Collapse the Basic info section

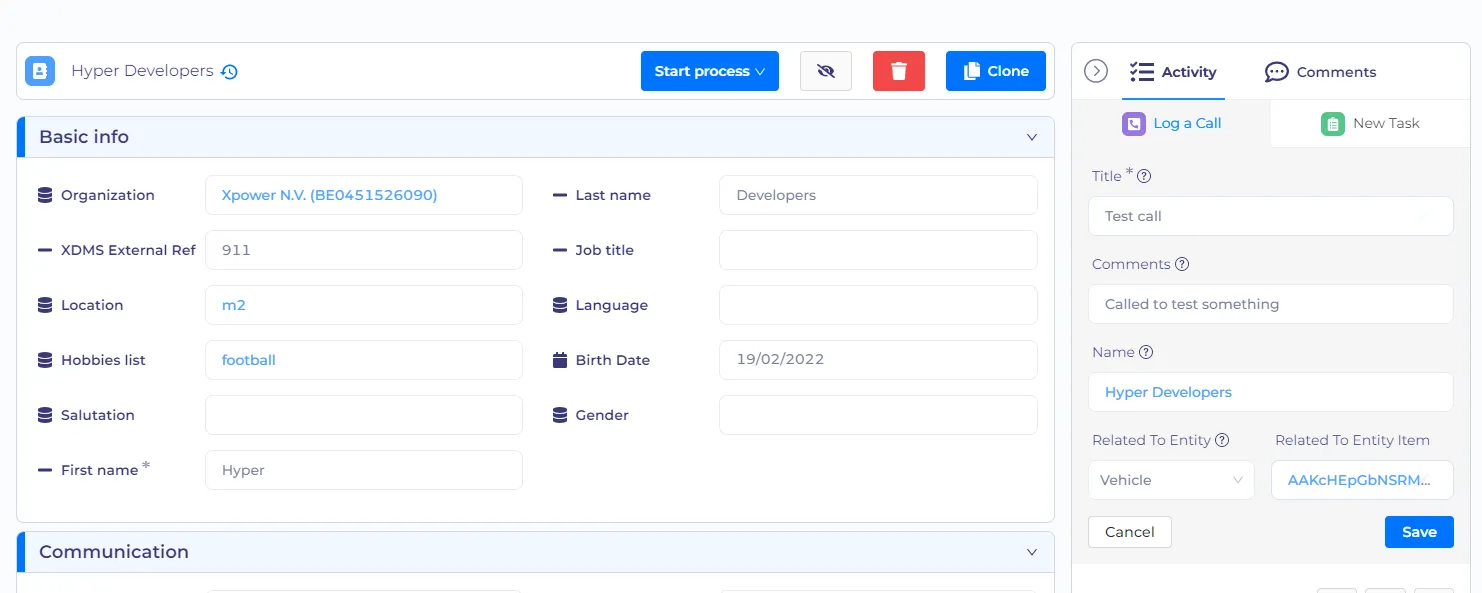(1032, 137)
